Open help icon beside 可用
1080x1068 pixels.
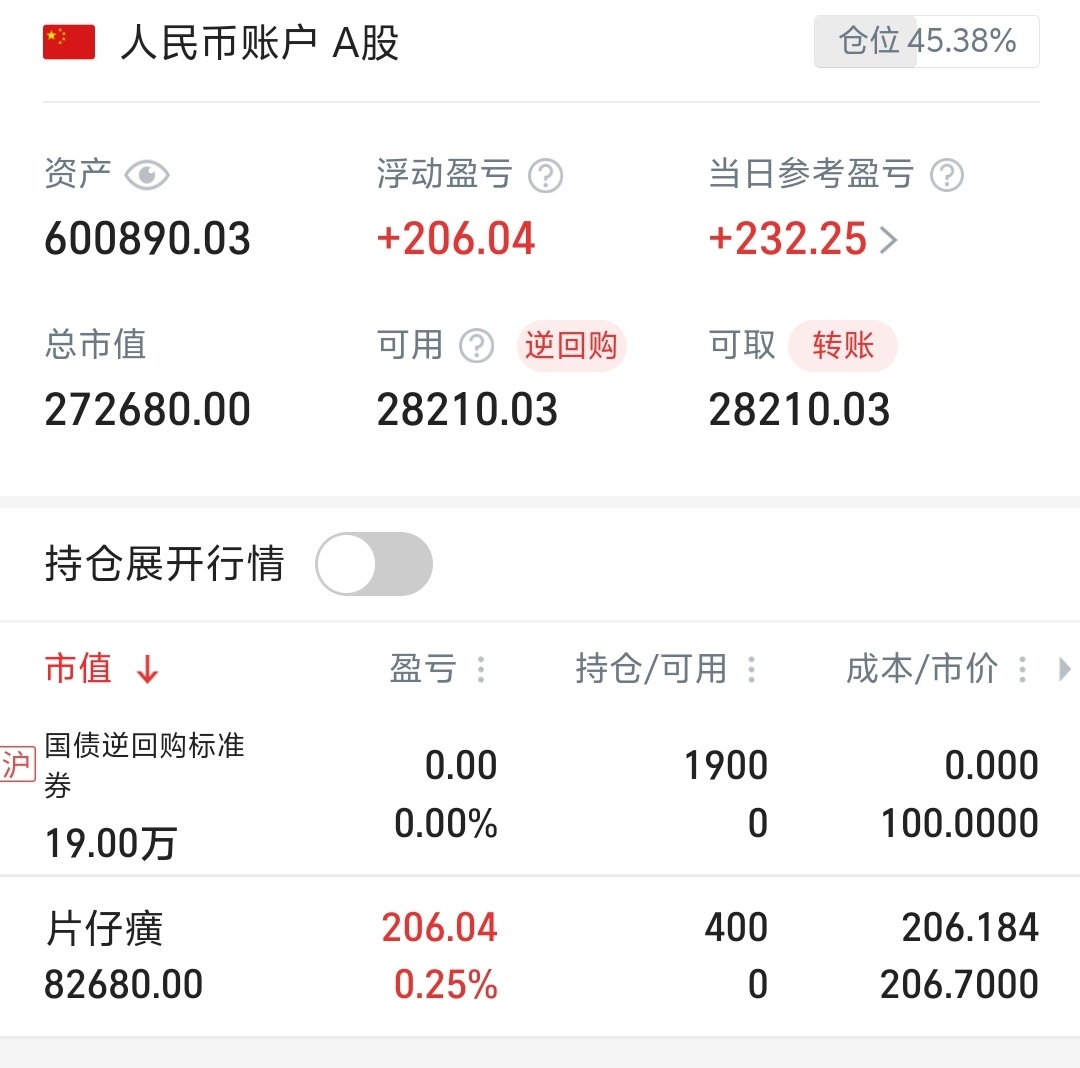(x=477, y=346)
